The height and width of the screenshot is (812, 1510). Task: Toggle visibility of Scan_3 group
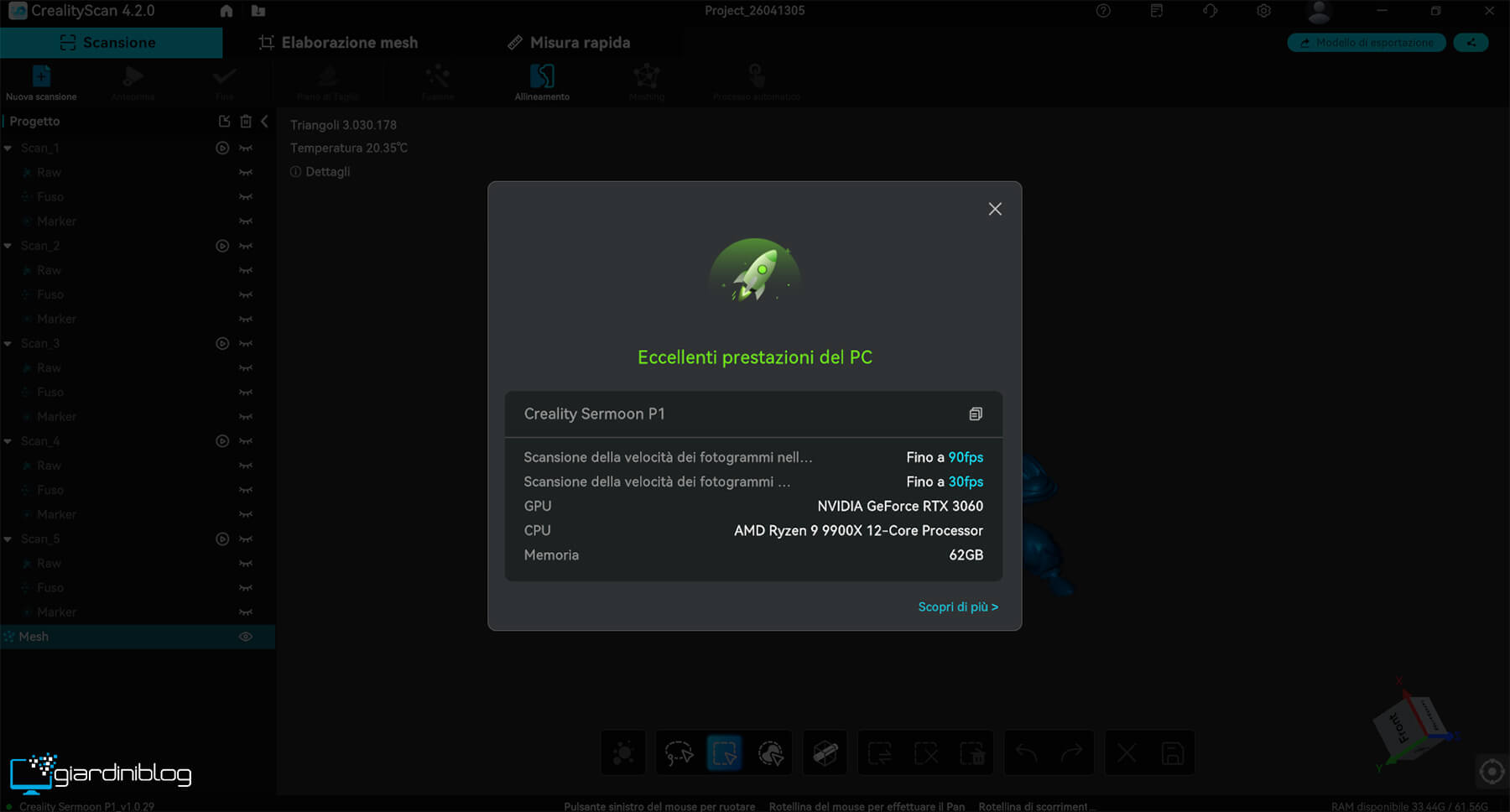tap(246, 344)
